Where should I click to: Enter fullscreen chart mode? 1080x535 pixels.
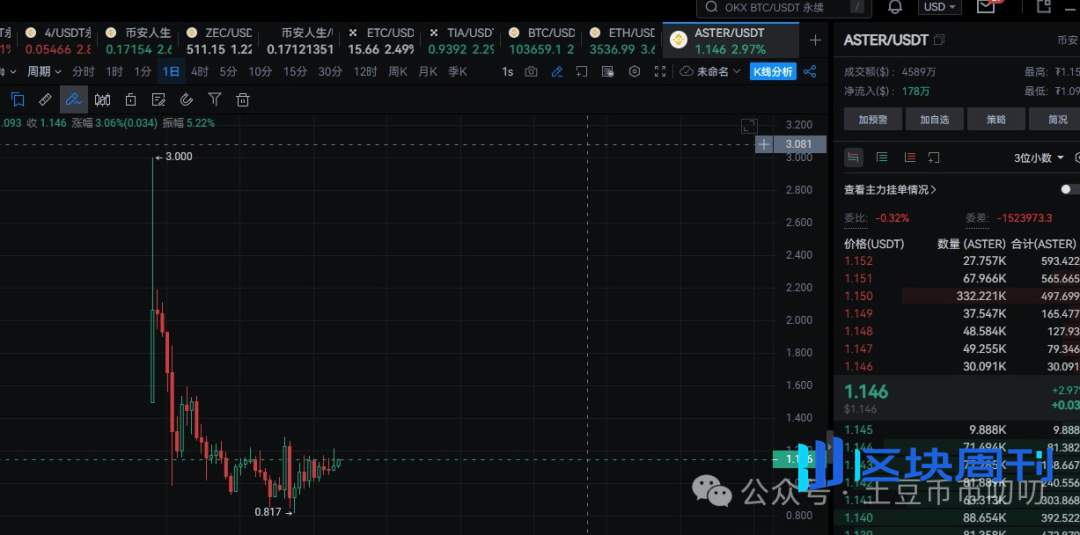(x=660, y=72)
